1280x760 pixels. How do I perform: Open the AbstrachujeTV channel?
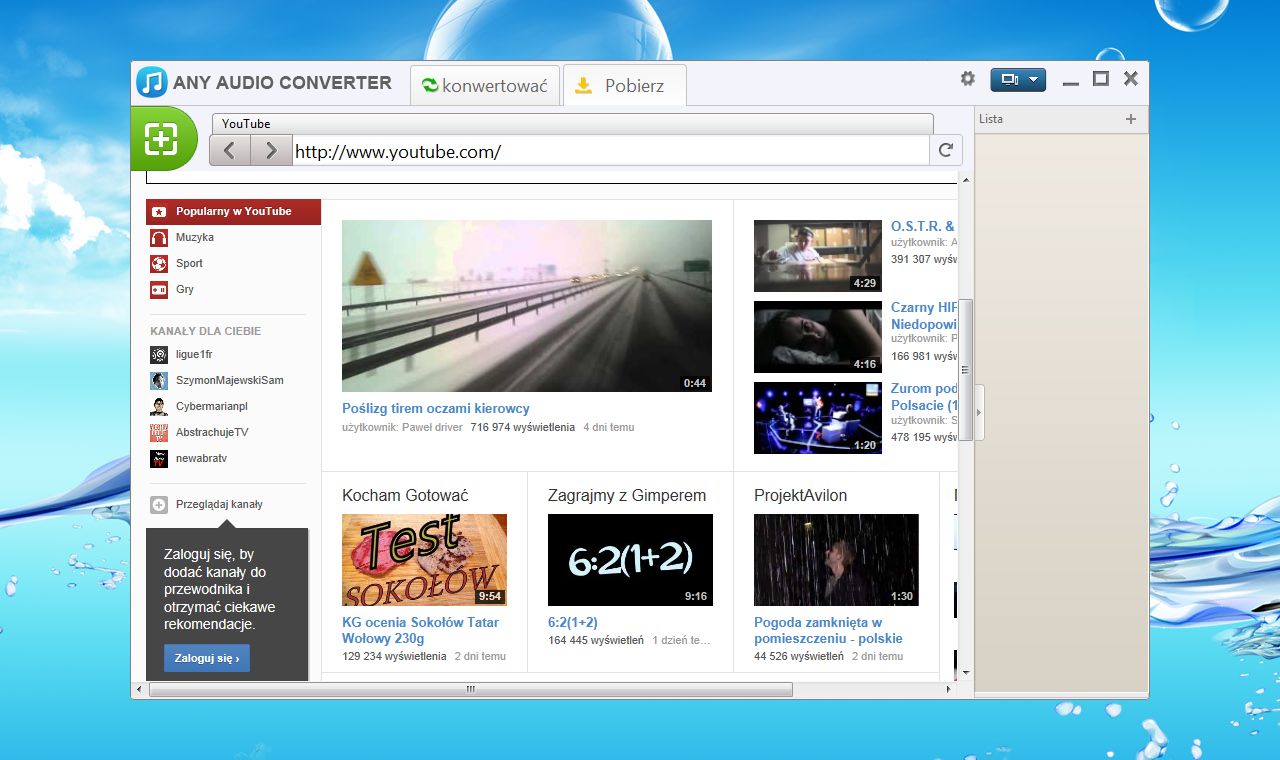[x=212, y=432]
